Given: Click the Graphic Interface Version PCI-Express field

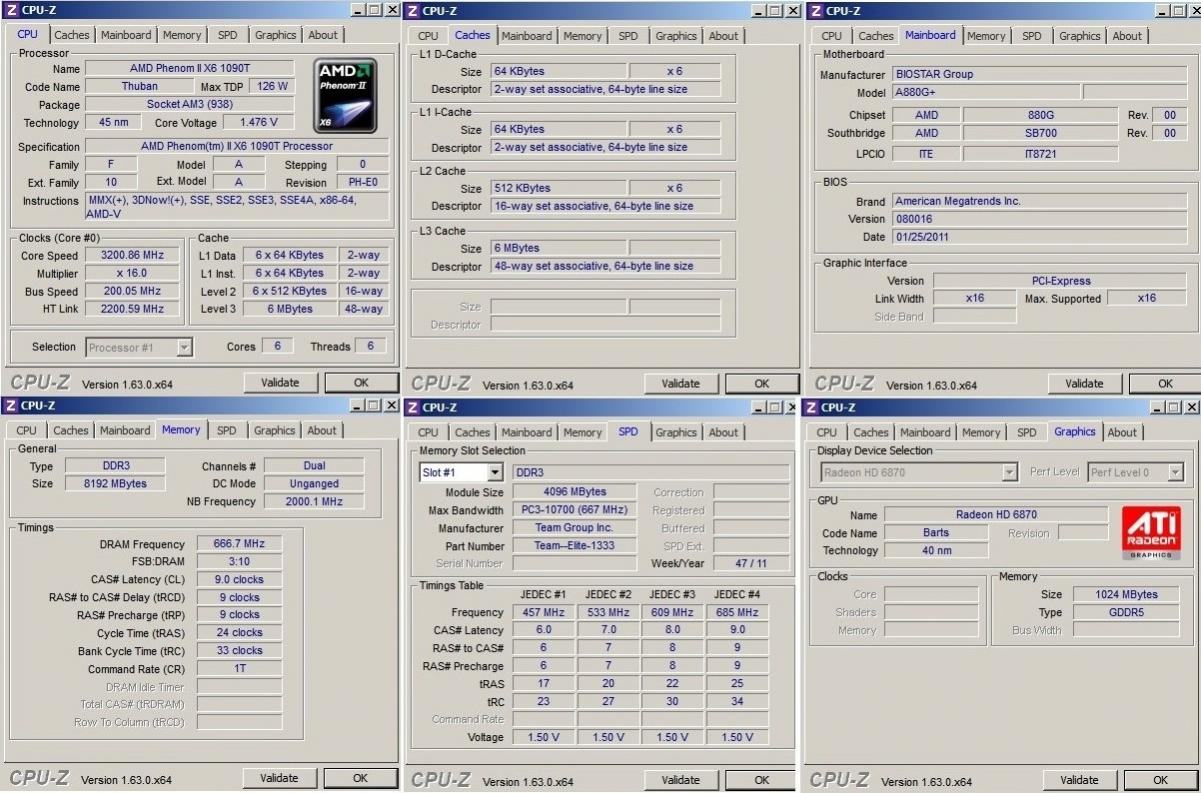Looking at the screenshot, I should coord(1061,281).
